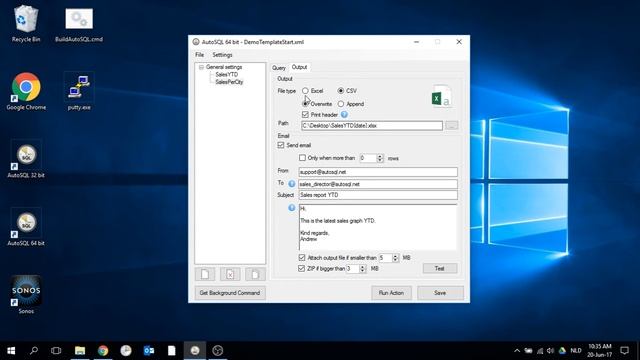Click the volume icon in system tray
The width and height of the screenshot is (640, 360).
[x=551, y=351]
